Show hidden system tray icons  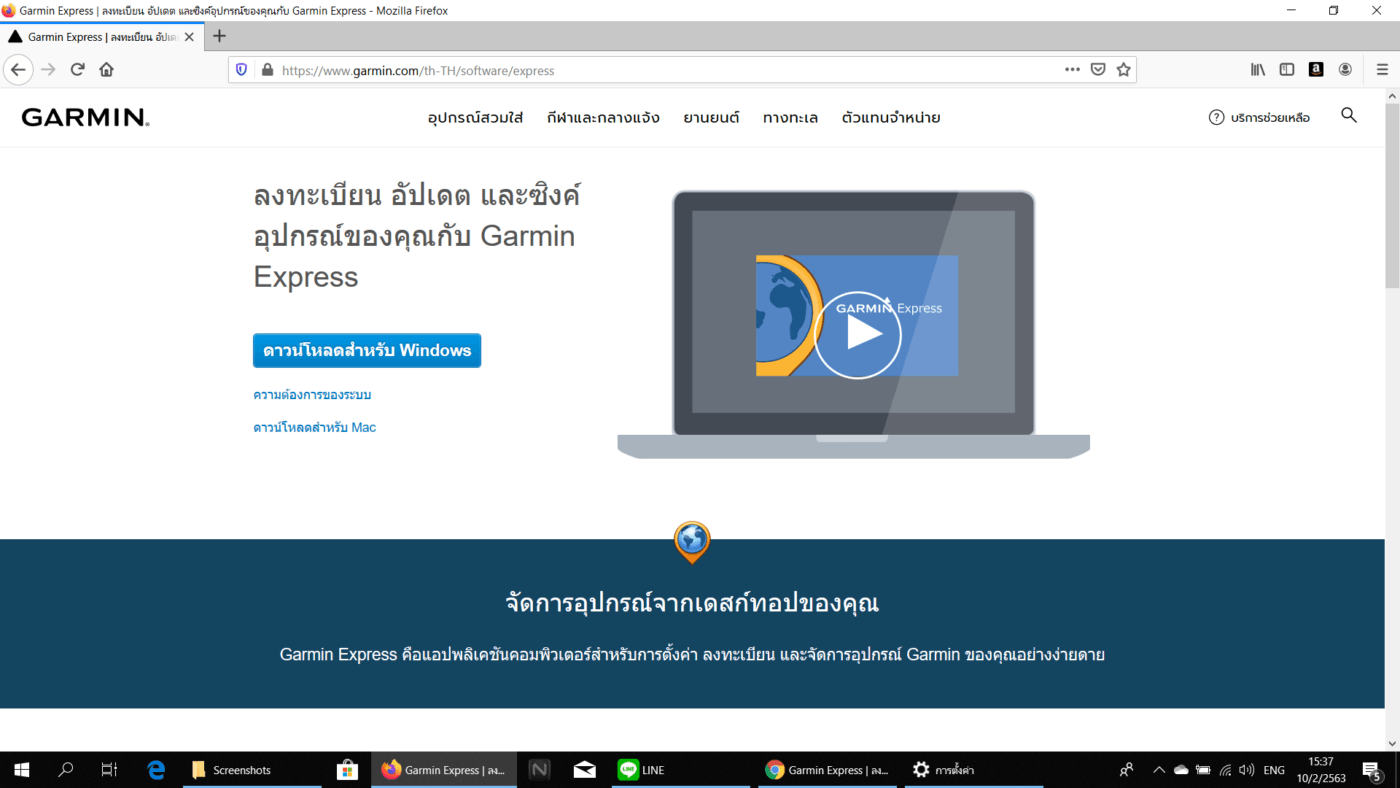tap(1159, 770)
